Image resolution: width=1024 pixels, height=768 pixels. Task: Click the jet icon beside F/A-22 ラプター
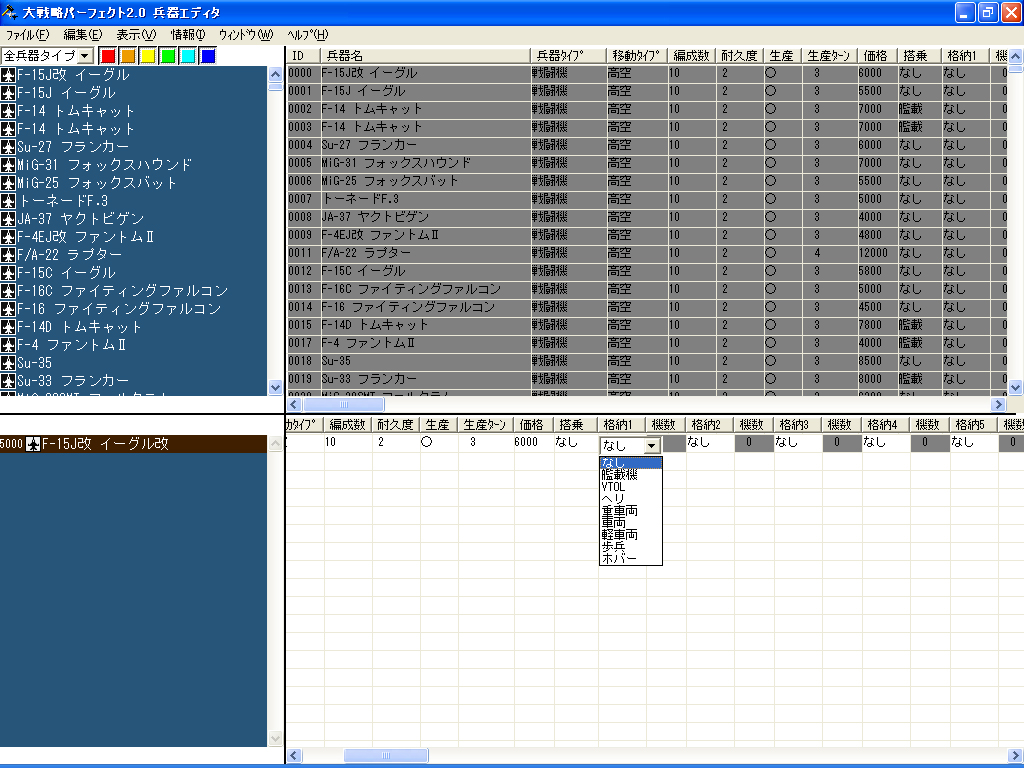9,255
